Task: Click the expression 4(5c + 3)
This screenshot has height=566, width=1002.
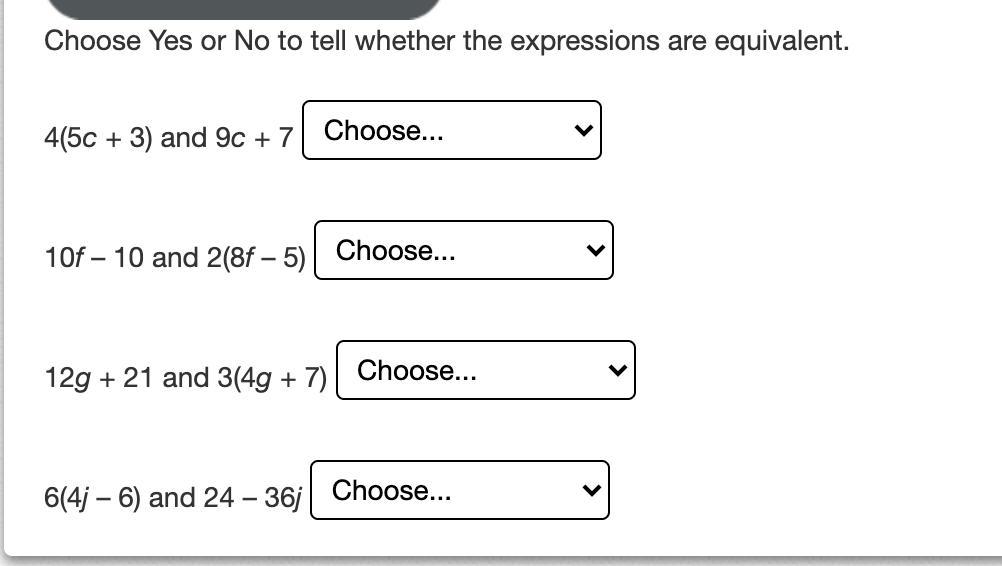Action: (x=98, y=137)
